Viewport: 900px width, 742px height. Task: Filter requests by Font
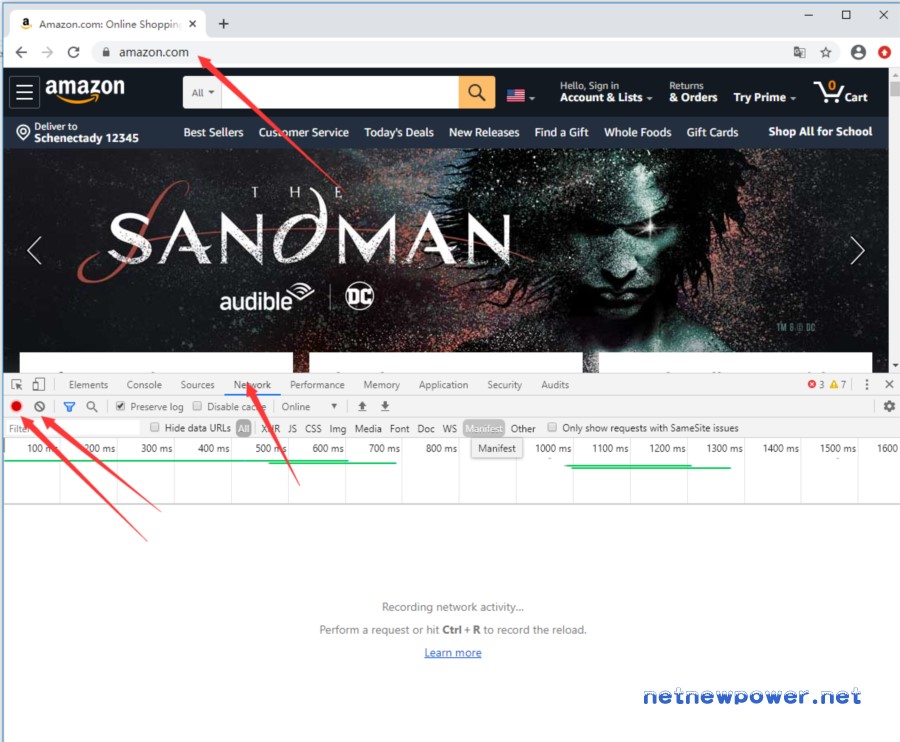(x=399, y=429)
